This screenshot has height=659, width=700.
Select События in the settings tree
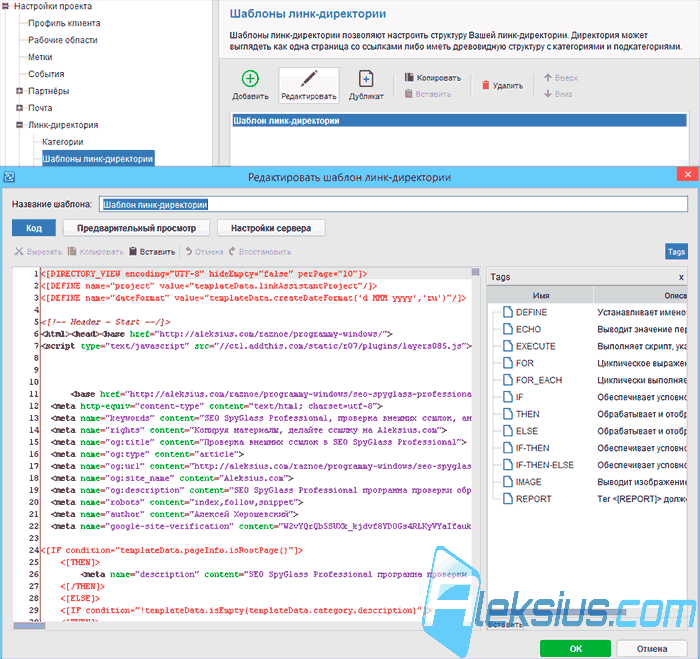click(x=46, y=74)
